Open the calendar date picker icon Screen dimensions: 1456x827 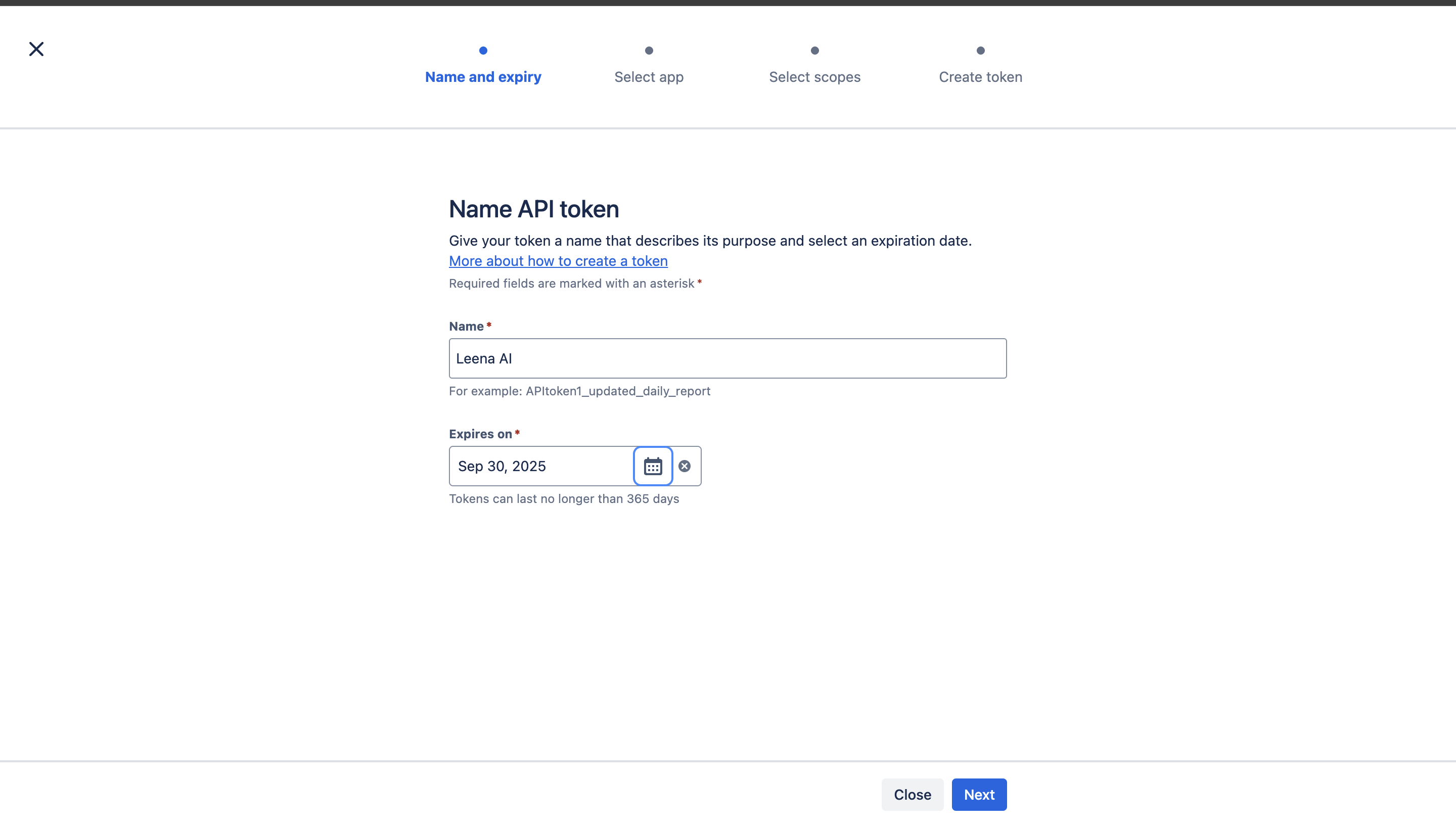(653, 466)
